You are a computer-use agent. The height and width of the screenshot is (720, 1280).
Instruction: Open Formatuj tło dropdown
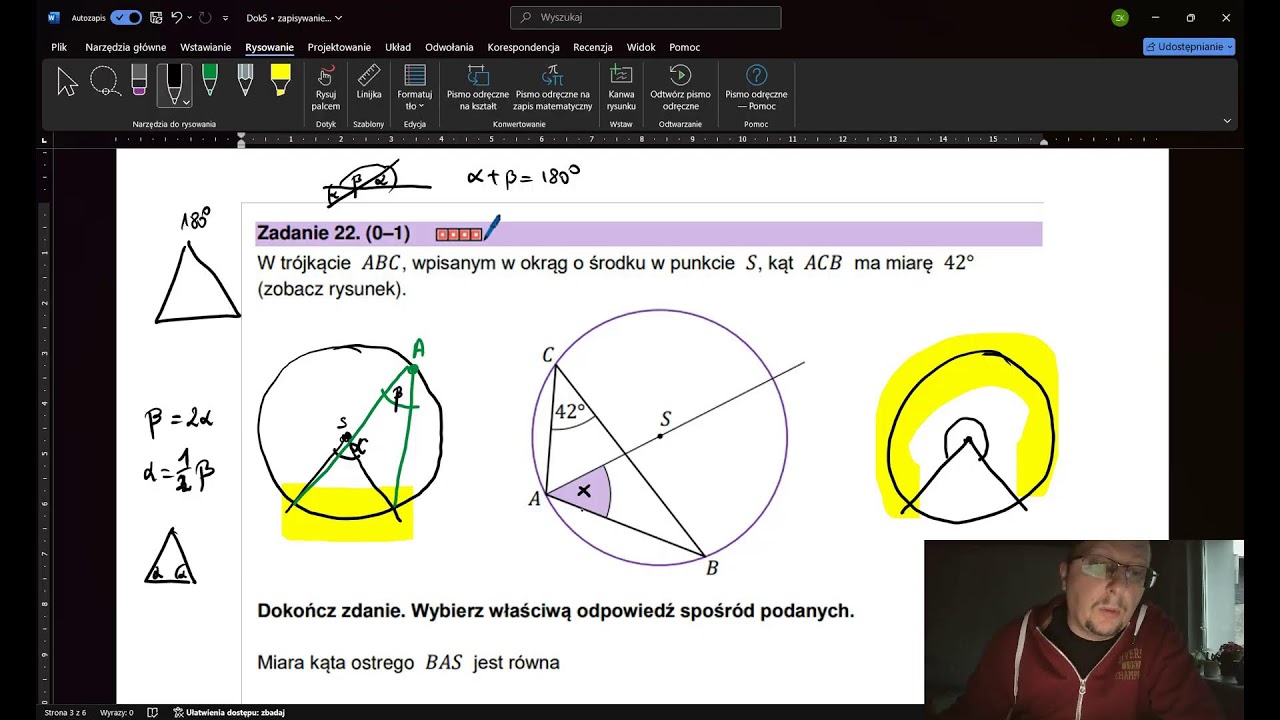point(415,88)
